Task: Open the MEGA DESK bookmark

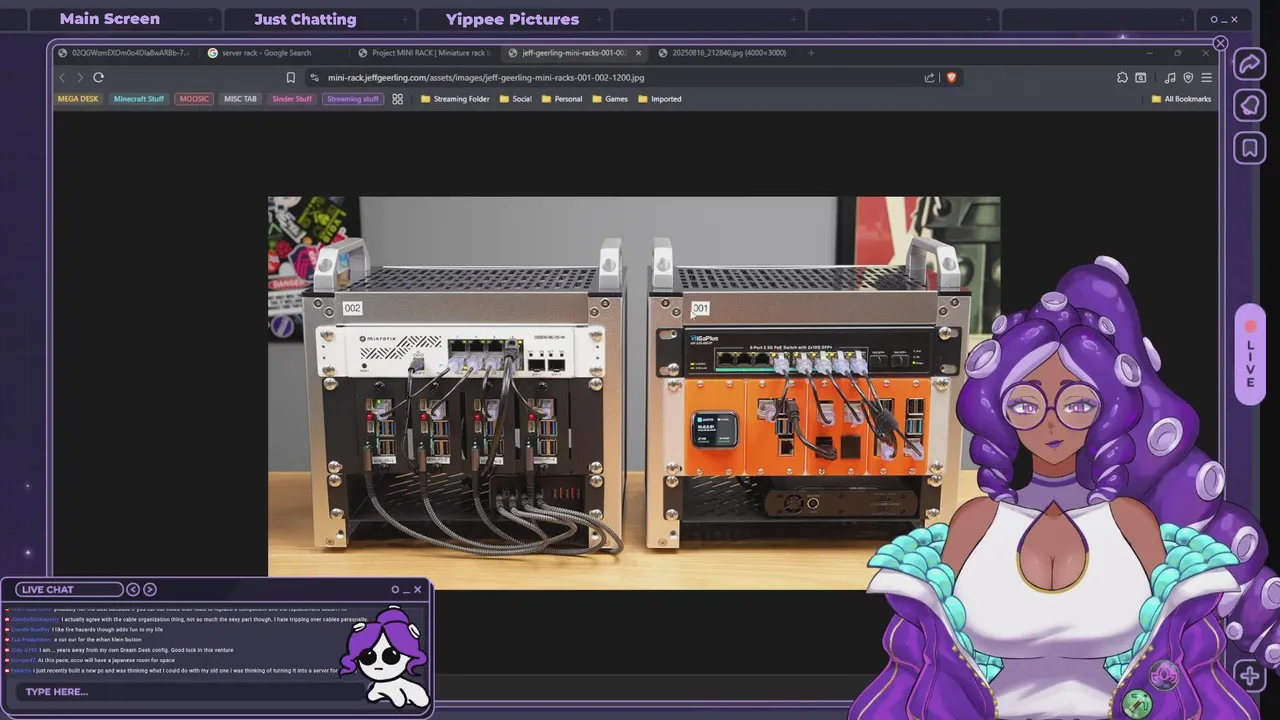Action: tap(78, 99)
